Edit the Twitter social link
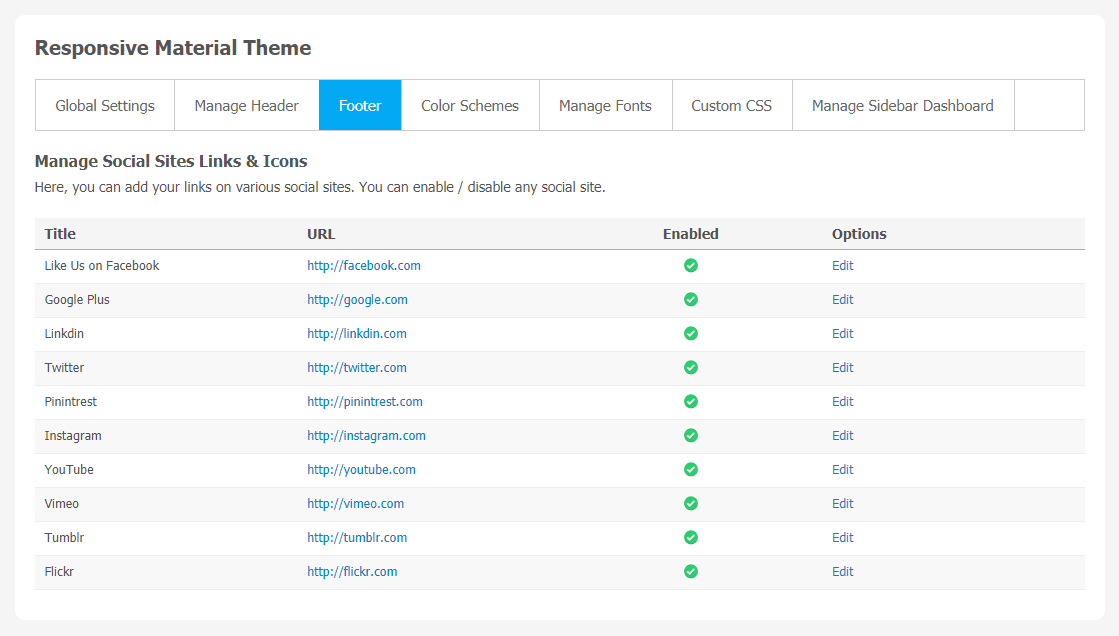This screenshot has width=1119, height=636. (843, 368)
